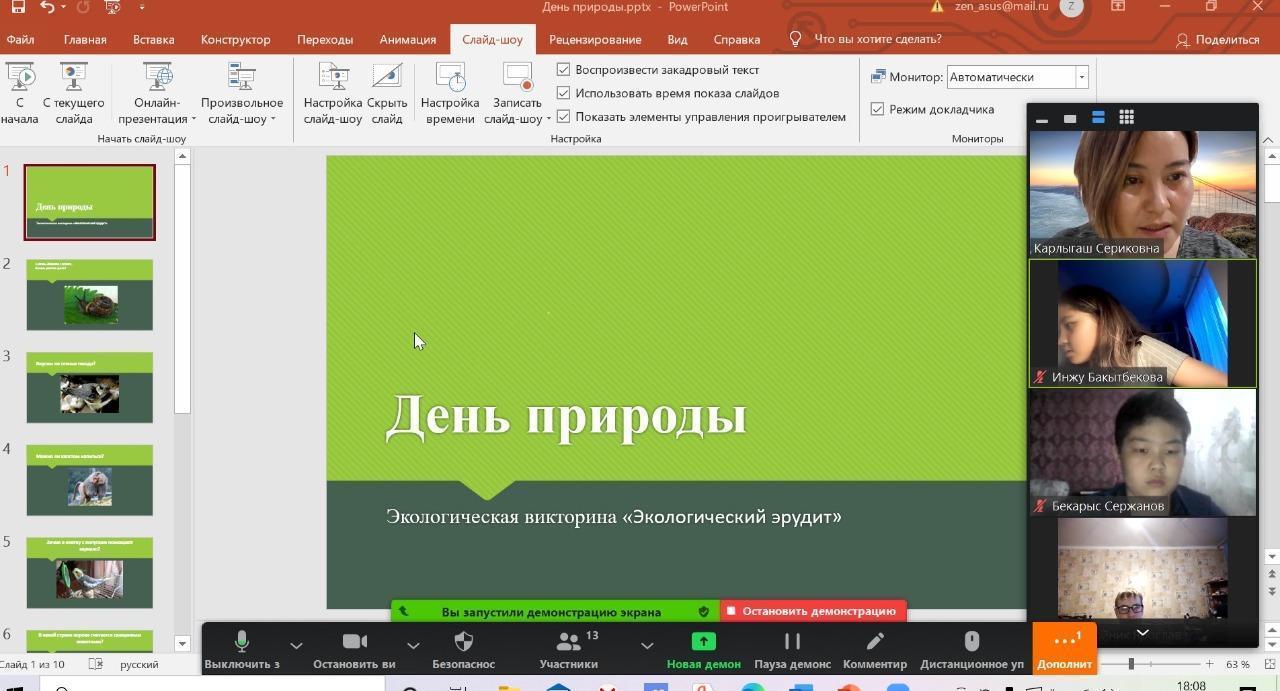Viewport: 1280px width, 691px height.
Task: Switch to the Анимация tab
Action: tap(408, 39)
